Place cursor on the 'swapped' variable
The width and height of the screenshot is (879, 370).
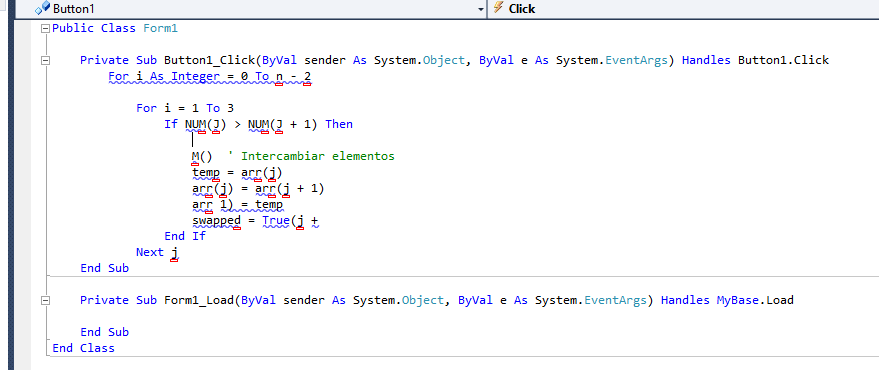(x=216, y=220)
